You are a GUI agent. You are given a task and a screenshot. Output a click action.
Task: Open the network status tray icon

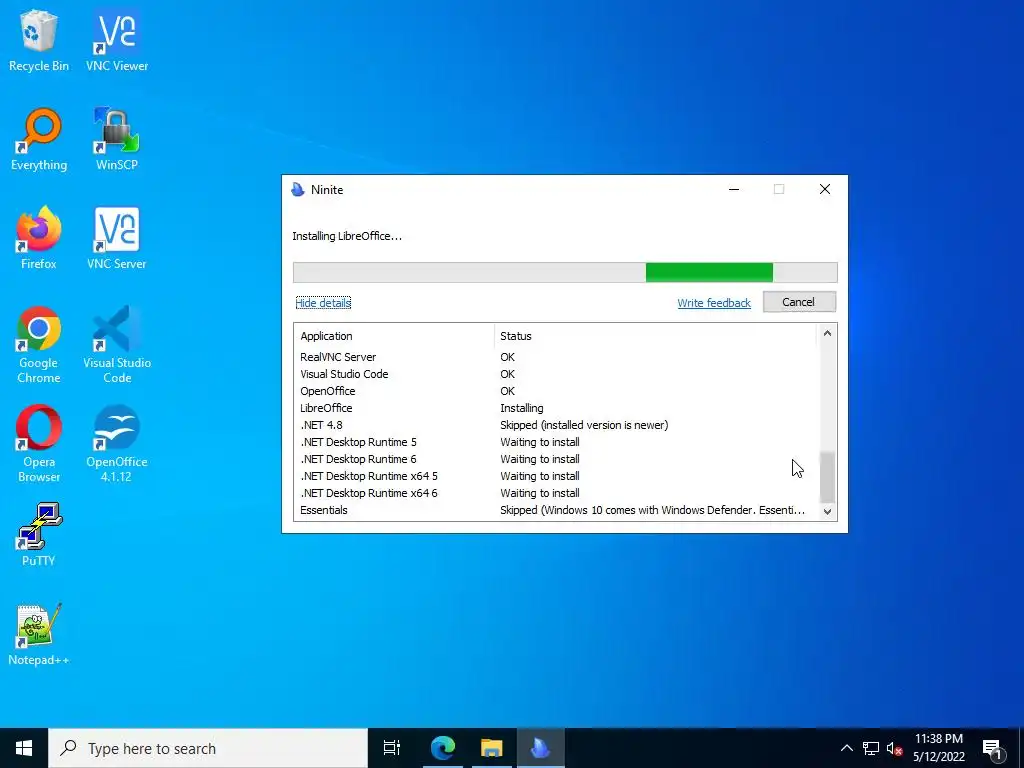[871, 748]
